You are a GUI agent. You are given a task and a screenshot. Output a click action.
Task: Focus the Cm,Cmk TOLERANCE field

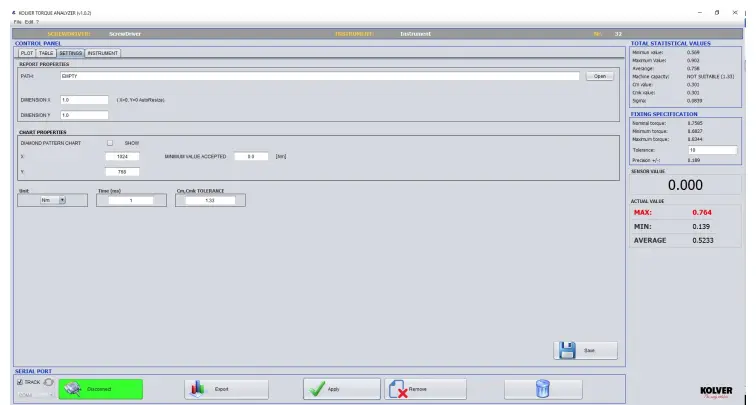tap(210, 200)
